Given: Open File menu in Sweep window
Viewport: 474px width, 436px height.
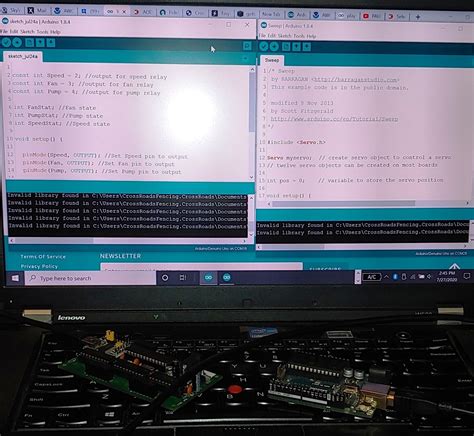Looking at the screenshot, I should (x=262, y=35).
